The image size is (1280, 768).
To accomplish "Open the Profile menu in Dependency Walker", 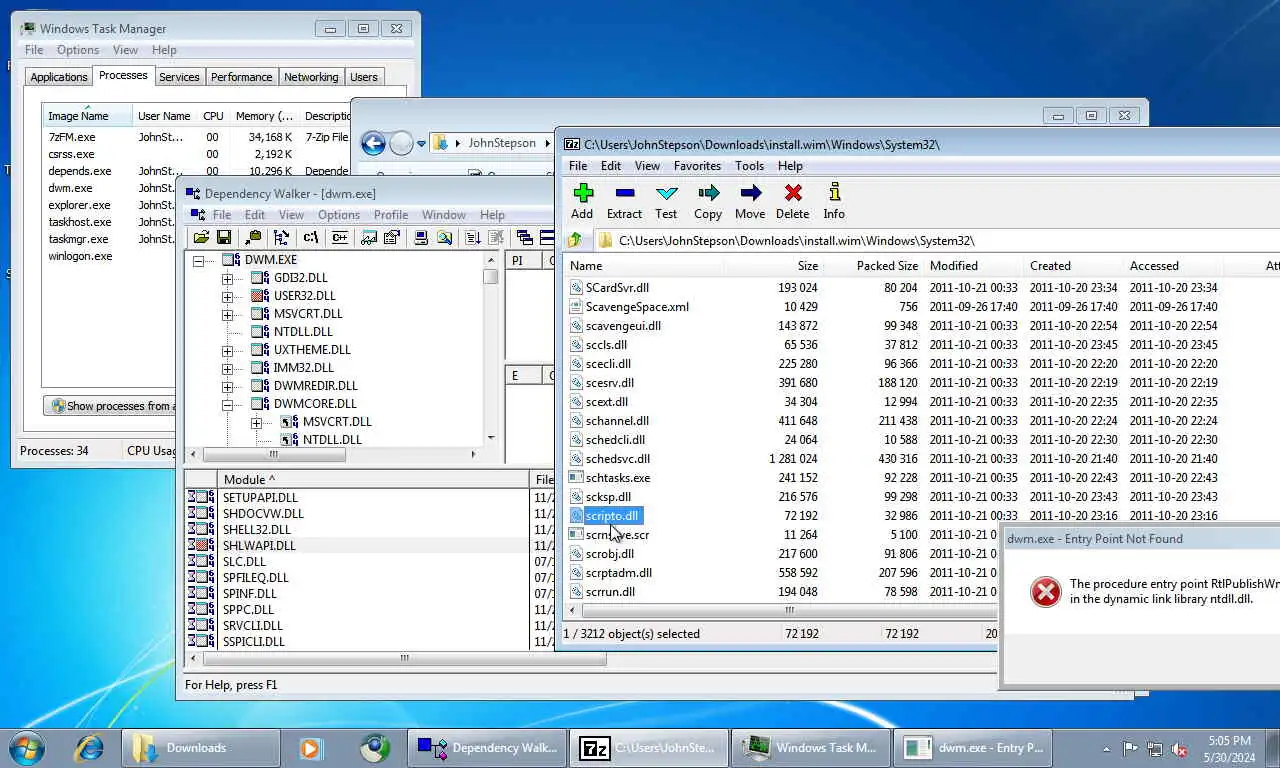I will point(391,215).
